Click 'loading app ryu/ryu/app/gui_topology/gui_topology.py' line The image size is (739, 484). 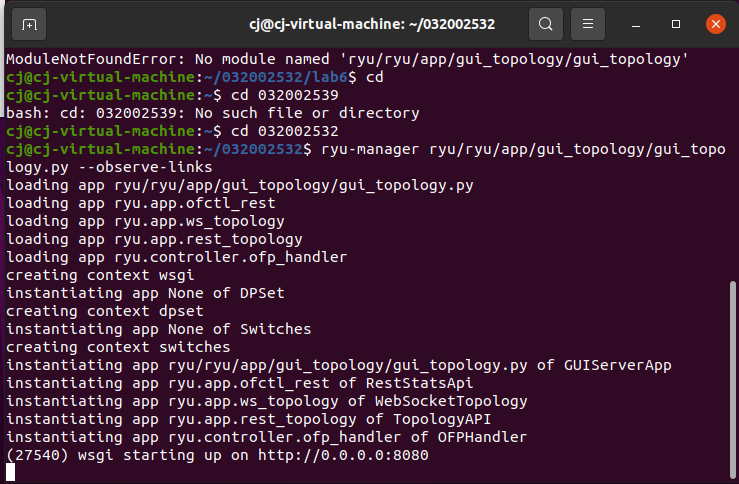pos(239,185)
